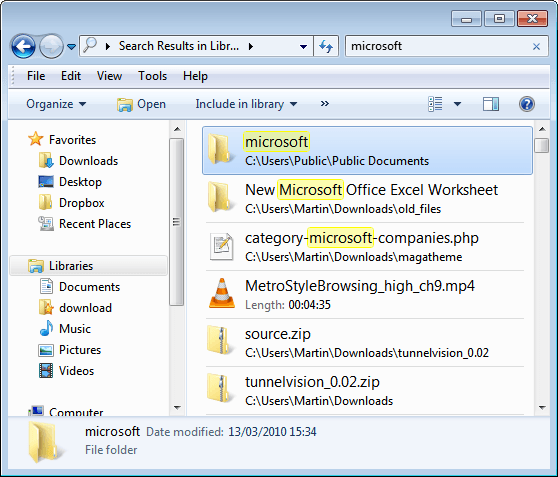Click the Favorites star icon
The height and width of the screenshot is (477, 558).
coord(36,138)
